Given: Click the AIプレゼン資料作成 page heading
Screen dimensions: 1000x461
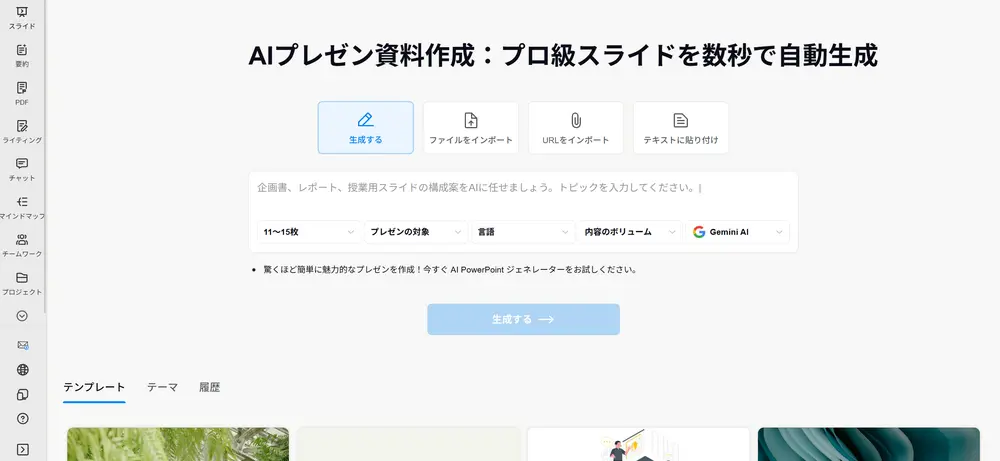Looking at the screenshot, I should click(x=562, y=56).
